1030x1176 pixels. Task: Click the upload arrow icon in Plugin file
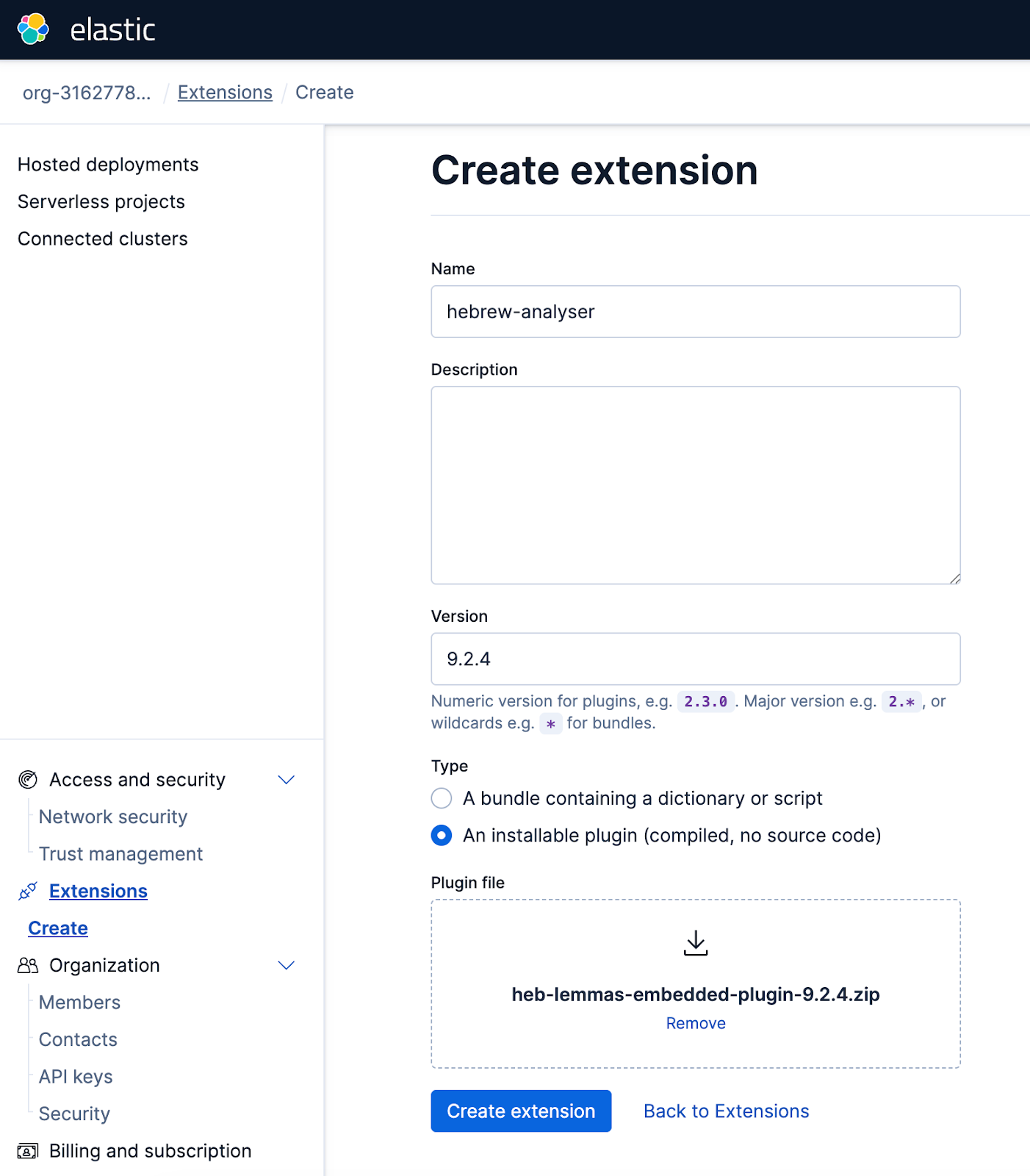click(x=696, y=943)
